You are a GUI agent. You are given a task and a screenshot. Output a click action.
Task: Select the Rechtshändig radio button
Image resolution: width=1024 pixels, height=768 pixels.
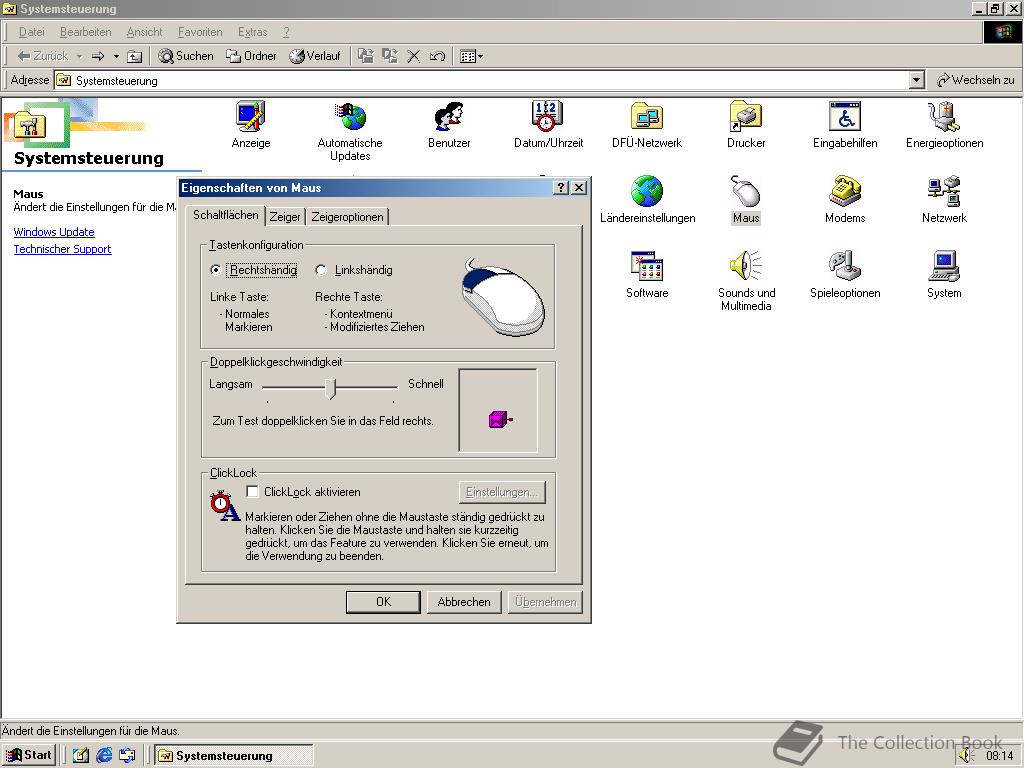coord(216,270)
